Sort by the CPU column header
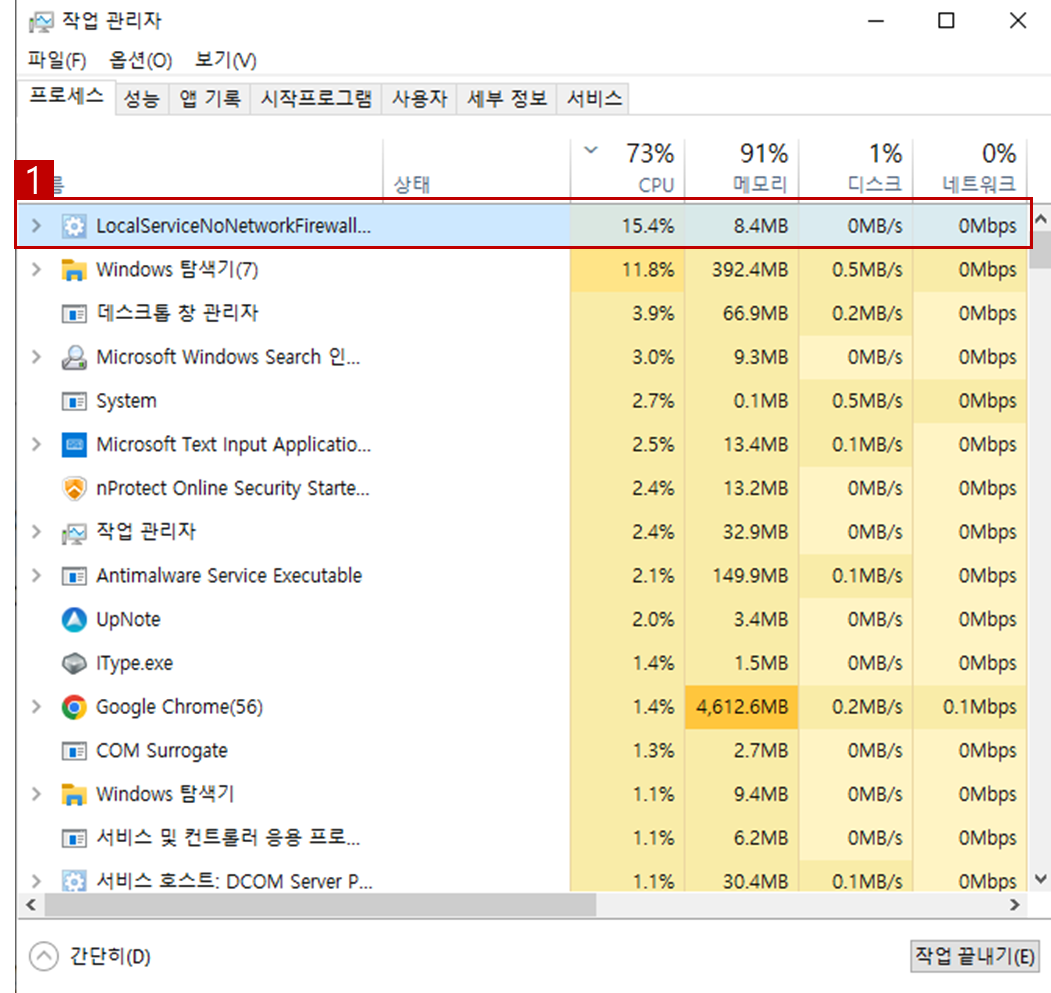Image resolution: width=1051 pixels, height=993 pixels. tap(627, 168)
